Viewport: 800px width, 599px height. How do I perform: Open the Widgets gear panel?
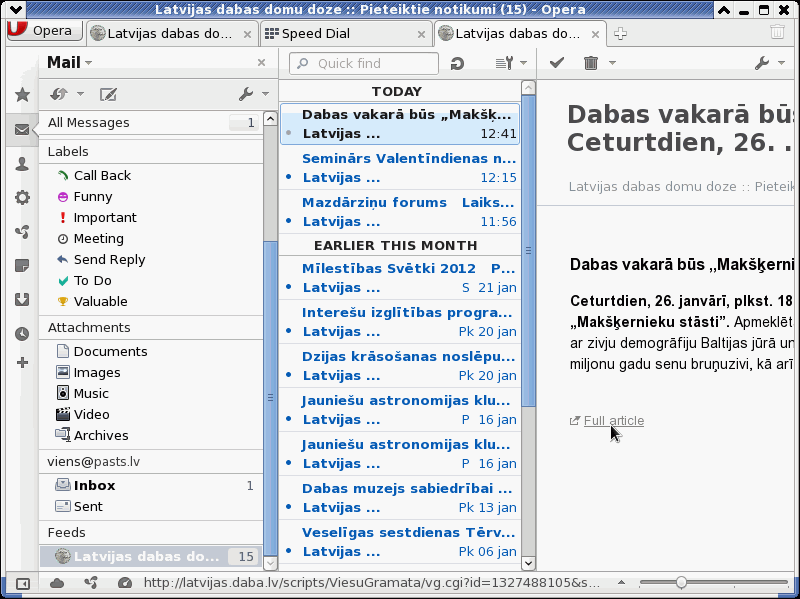(22, 197)
